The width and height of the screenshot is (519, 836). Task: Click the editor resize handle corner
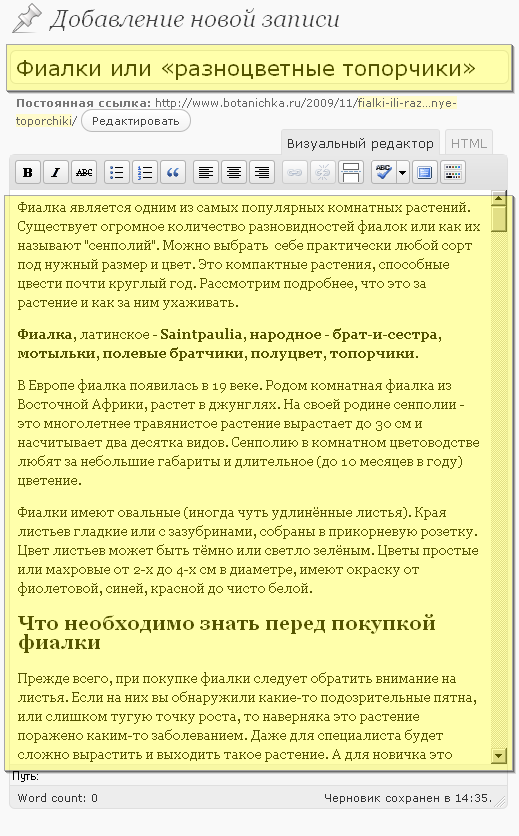tap(500, 801)
